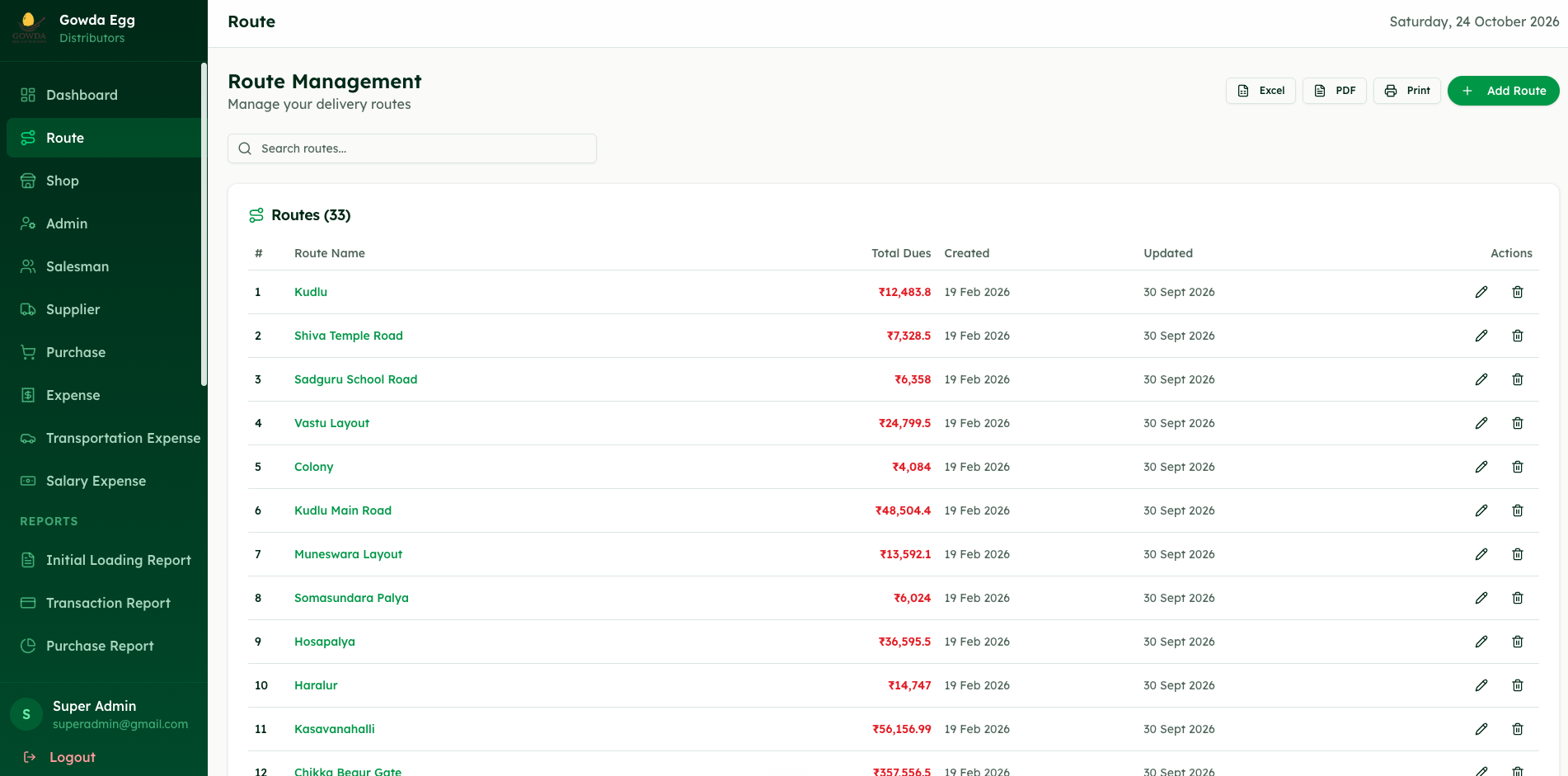The width and height of the screenshot is (1568, 776).
Task: Open Salary Expense section
Action: click(x=104, y=481)
